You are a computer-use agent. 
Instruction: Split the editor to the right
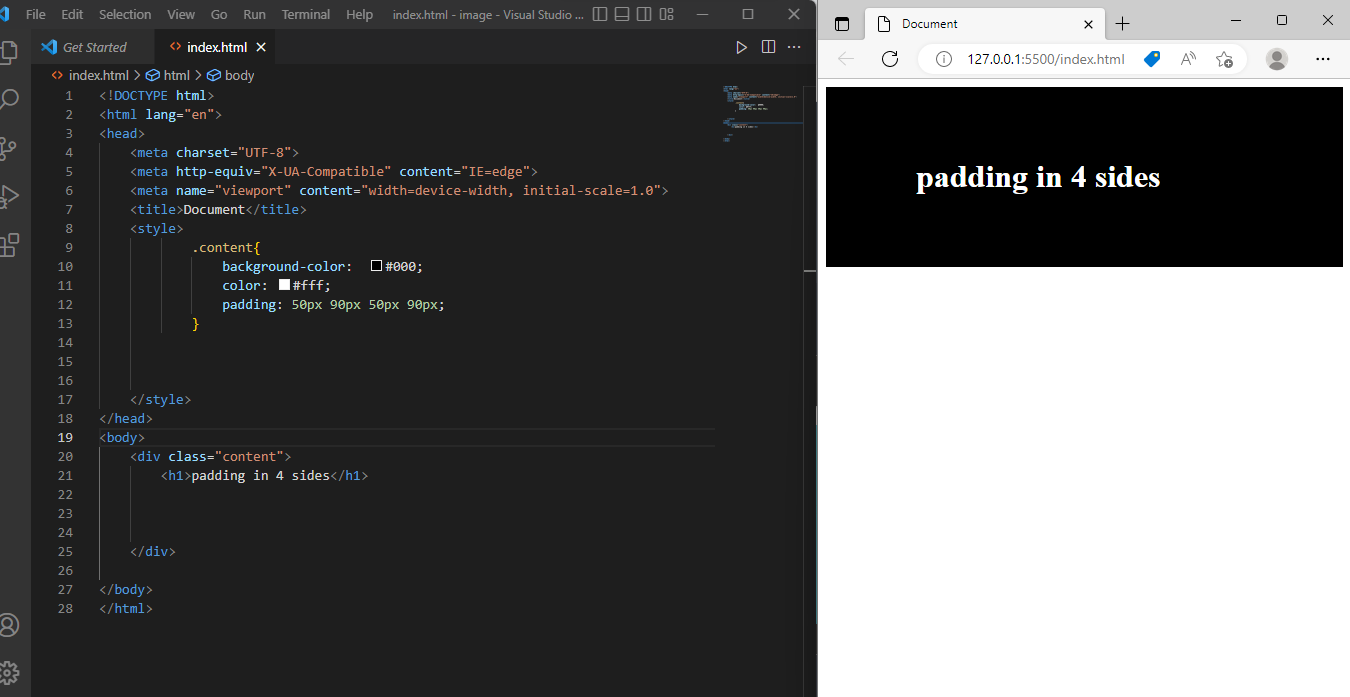(768, 47)
